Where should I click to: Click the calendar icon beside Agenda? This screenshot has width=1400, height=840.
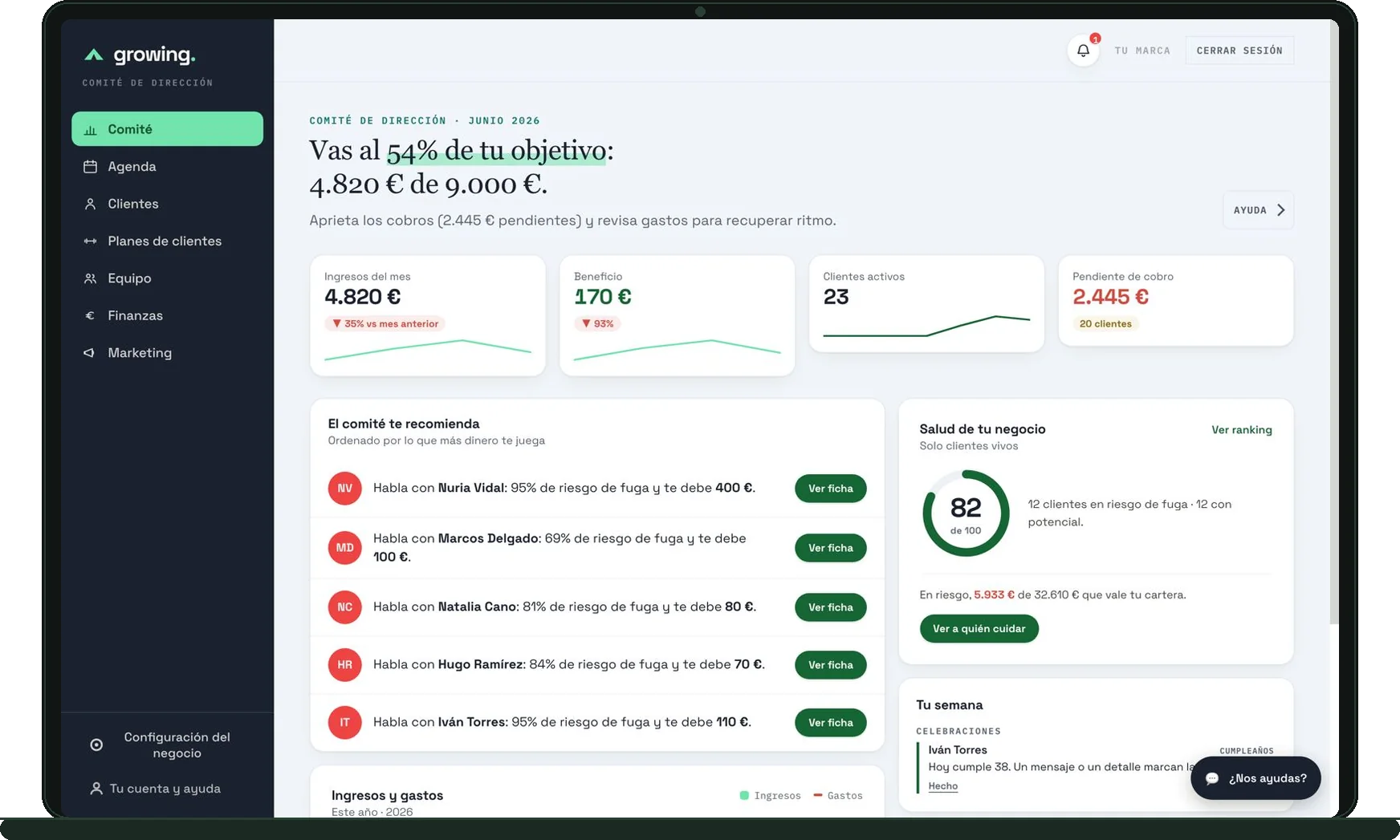90,167
